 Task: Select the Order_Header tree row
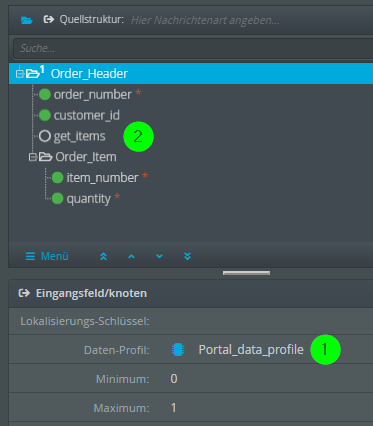pos(191,73)
